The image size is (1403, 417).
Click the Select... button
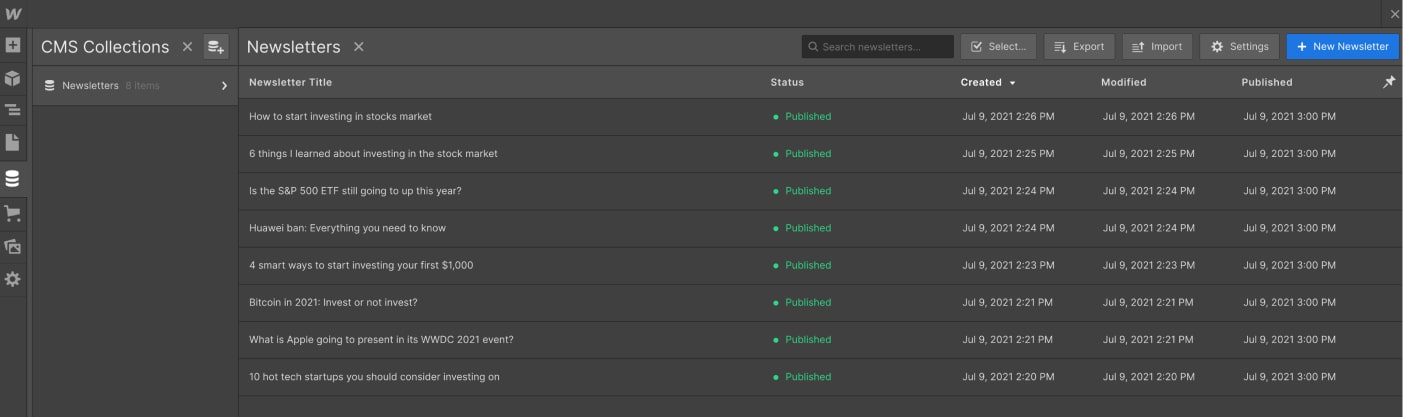(x=999, y=47)
